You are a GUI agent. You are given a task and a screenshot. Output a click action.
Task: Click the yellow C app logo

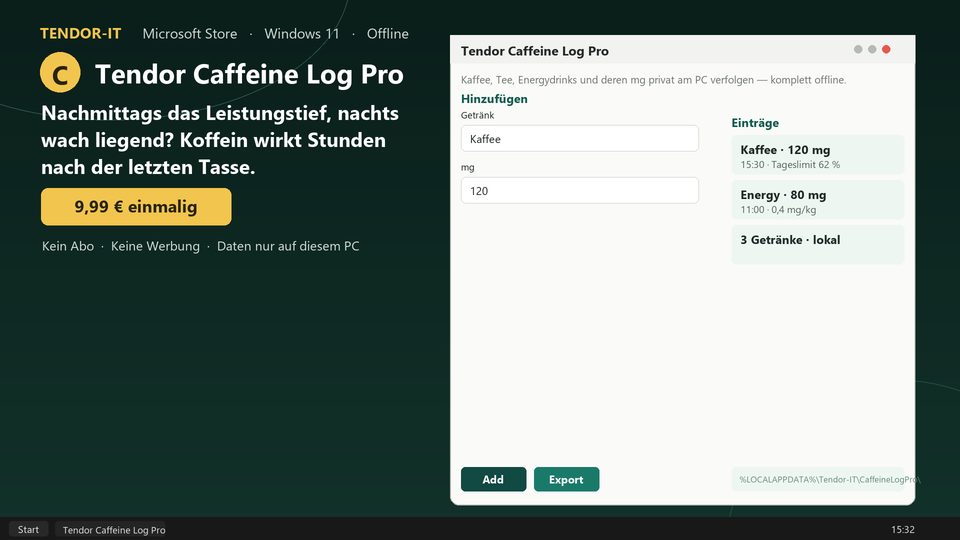60,72
